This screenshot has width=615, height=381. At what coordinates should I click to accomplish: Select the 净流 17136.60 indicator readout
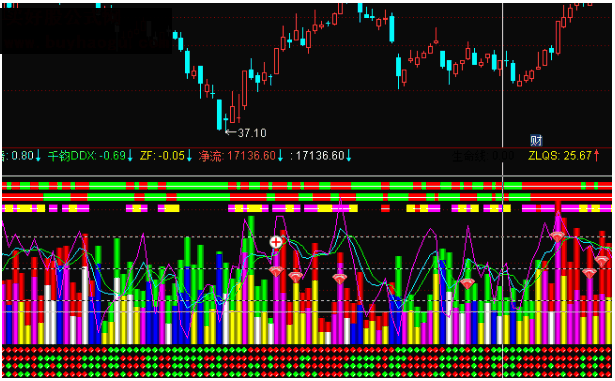[x=237, y=156]
